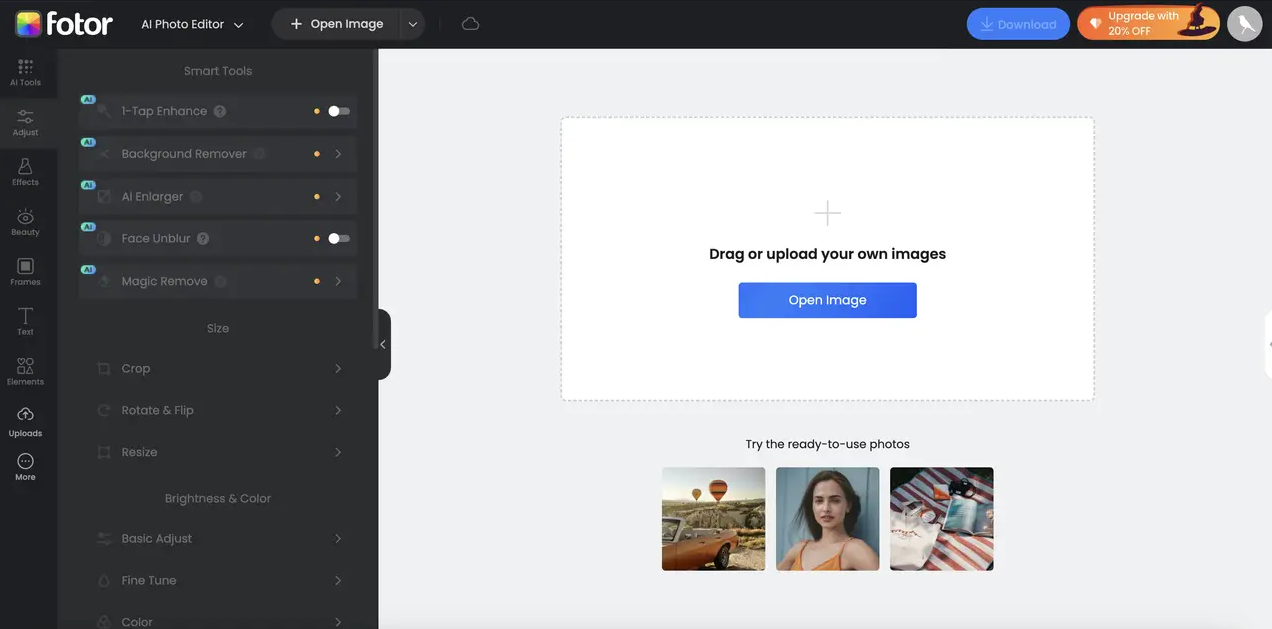Expand Fine Tune chevron
This screenshot has width=1272, height=629.
coord(338,581)
